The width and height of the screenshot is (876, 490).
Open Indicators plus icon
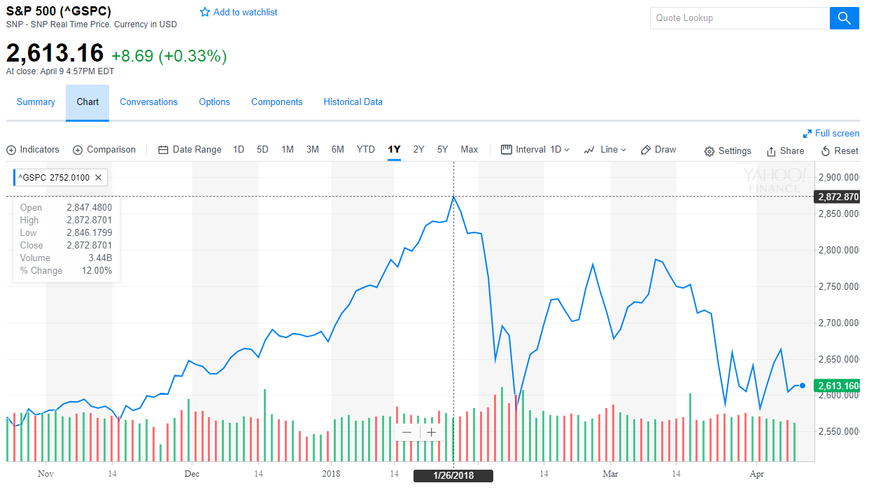click(12, 150)
